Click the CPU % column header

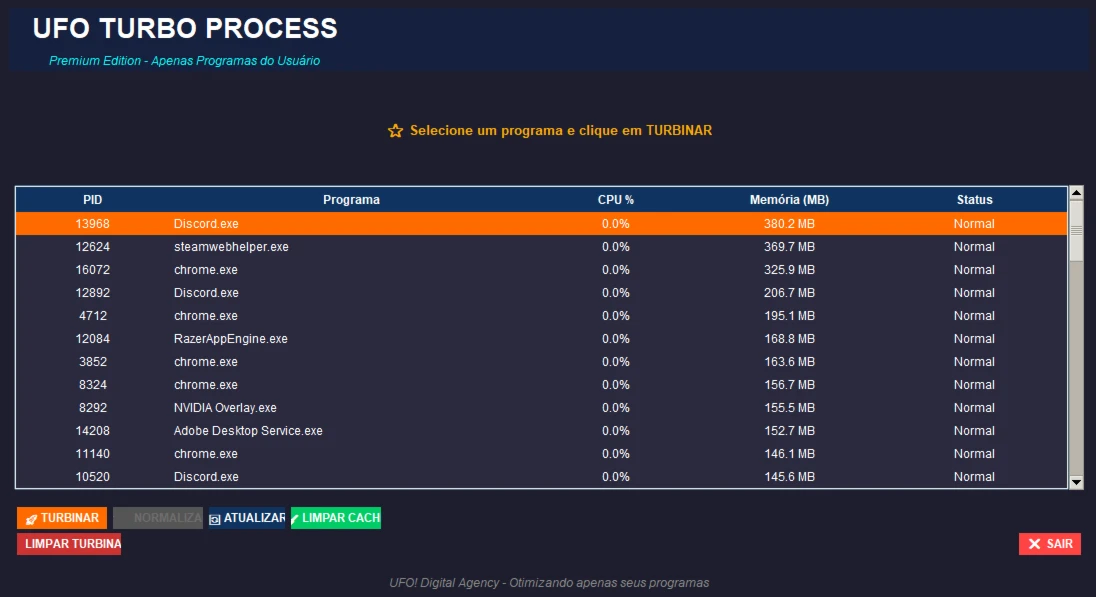tap(615, 200)
